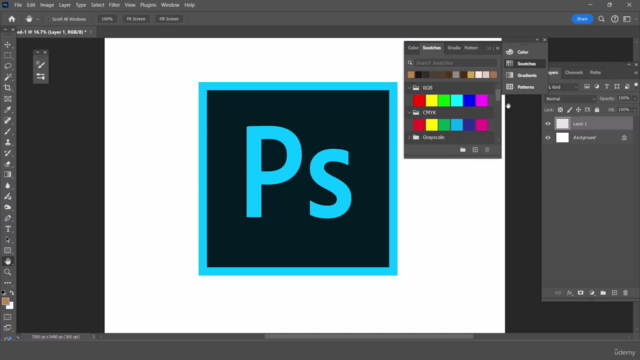Viewport: 640px width, 360px height.
Task: Open the Opacity value dropdown arrow
Action: [634, 98]
